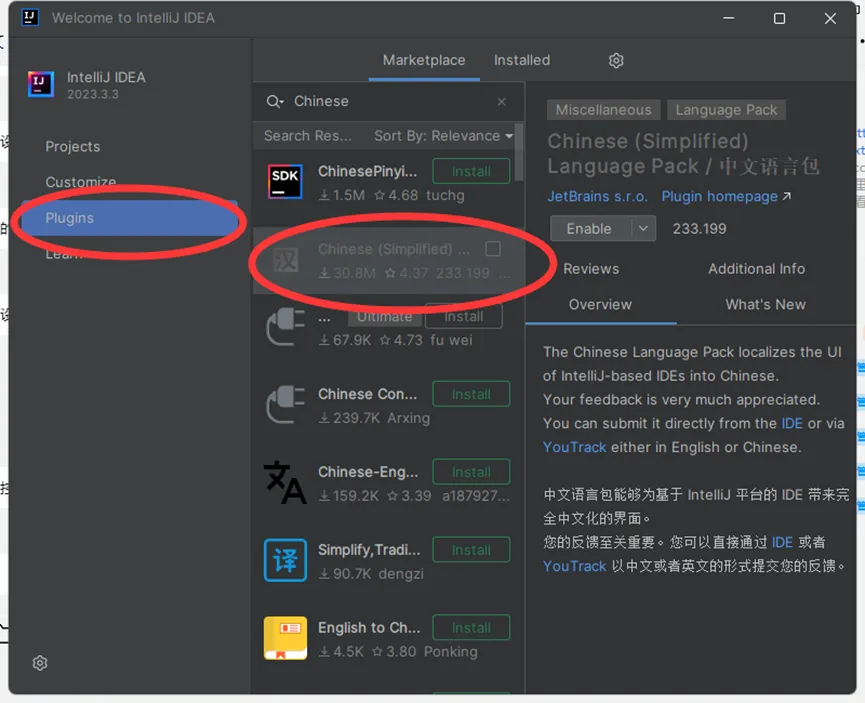
Task: Toggle the Chinese (Simplified) plugin checkbox
Action: pyautogui.click(x=493, y=249)
